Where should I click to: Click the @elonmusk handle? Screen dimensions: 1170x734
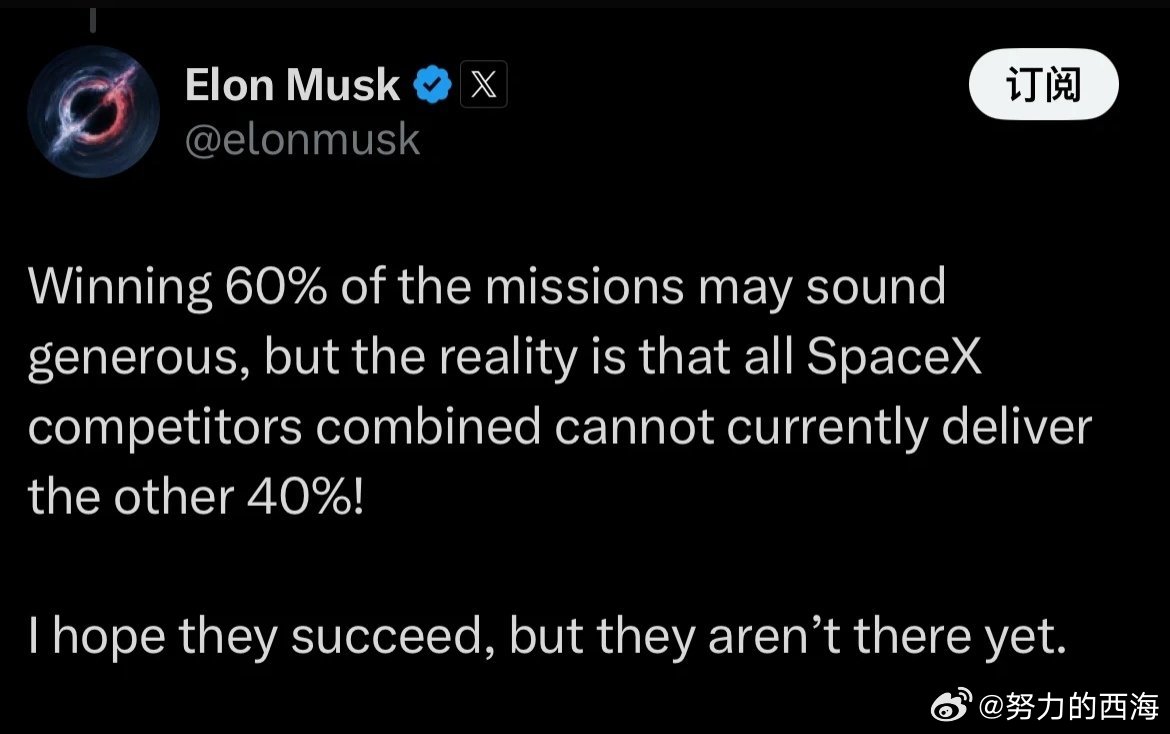[x=302, y=139]
